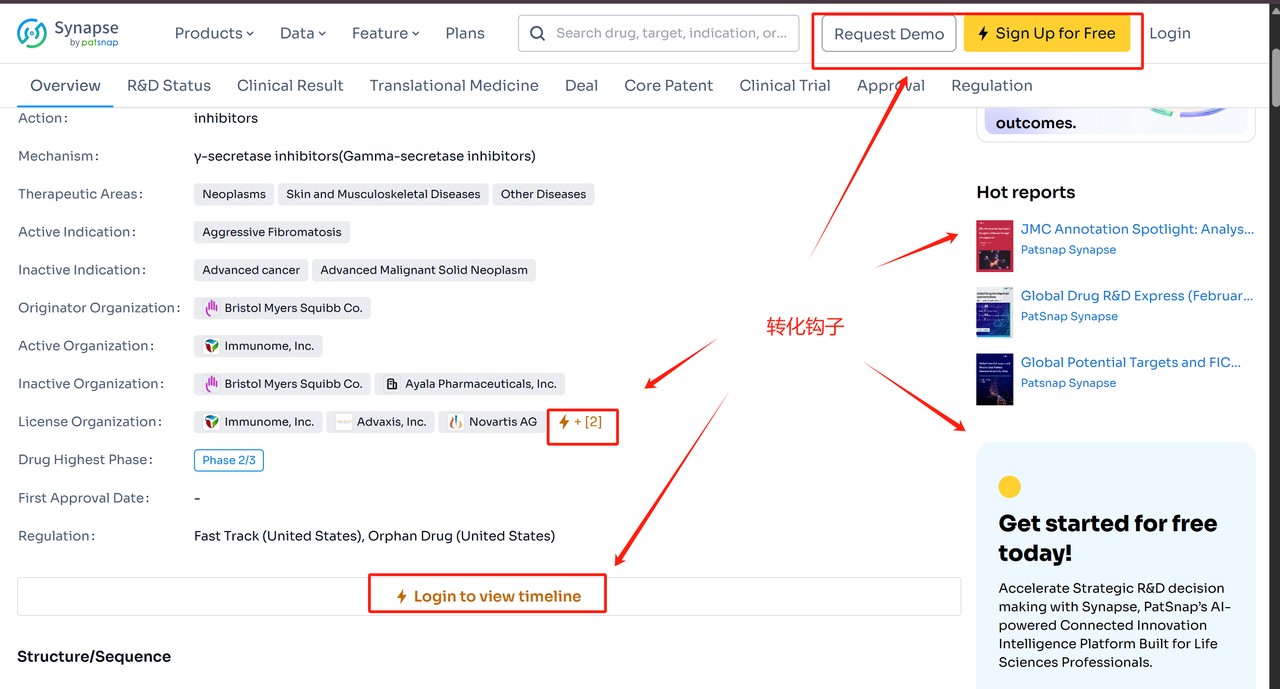Screen dimensions: 1280x689
Task: Focus the drug search input field
Action: [x=659, y=33]
